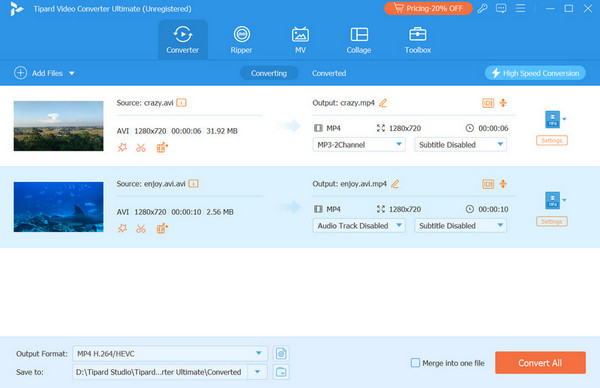Switch to the Ripper tab
This screenshot has height=388, width=600.
(x=241, y=40)
